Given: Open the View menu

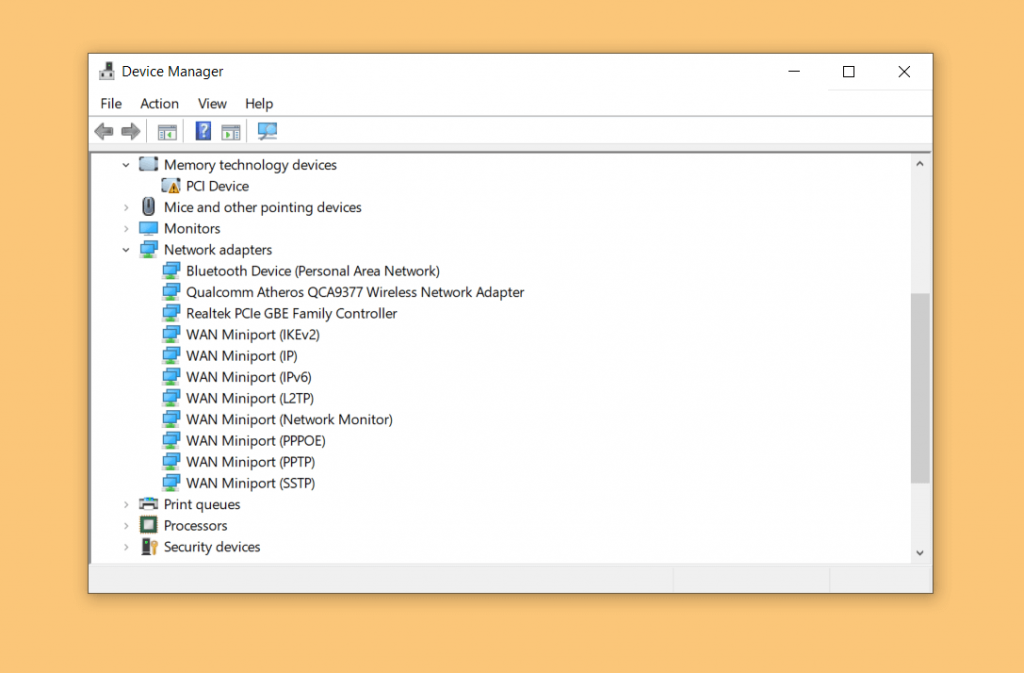Looking at the screenshot, I should click(212, 103).
